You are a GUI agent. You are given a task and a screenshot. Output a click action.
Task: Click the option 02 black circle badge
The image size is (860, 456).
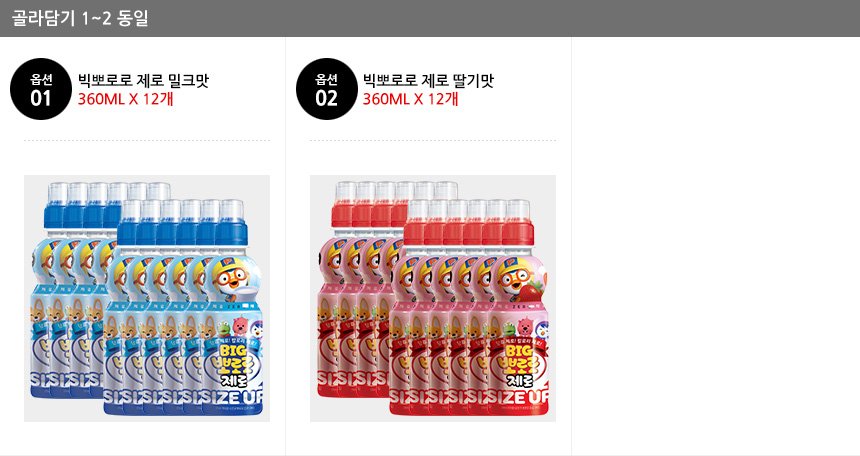tap(326, 89)
